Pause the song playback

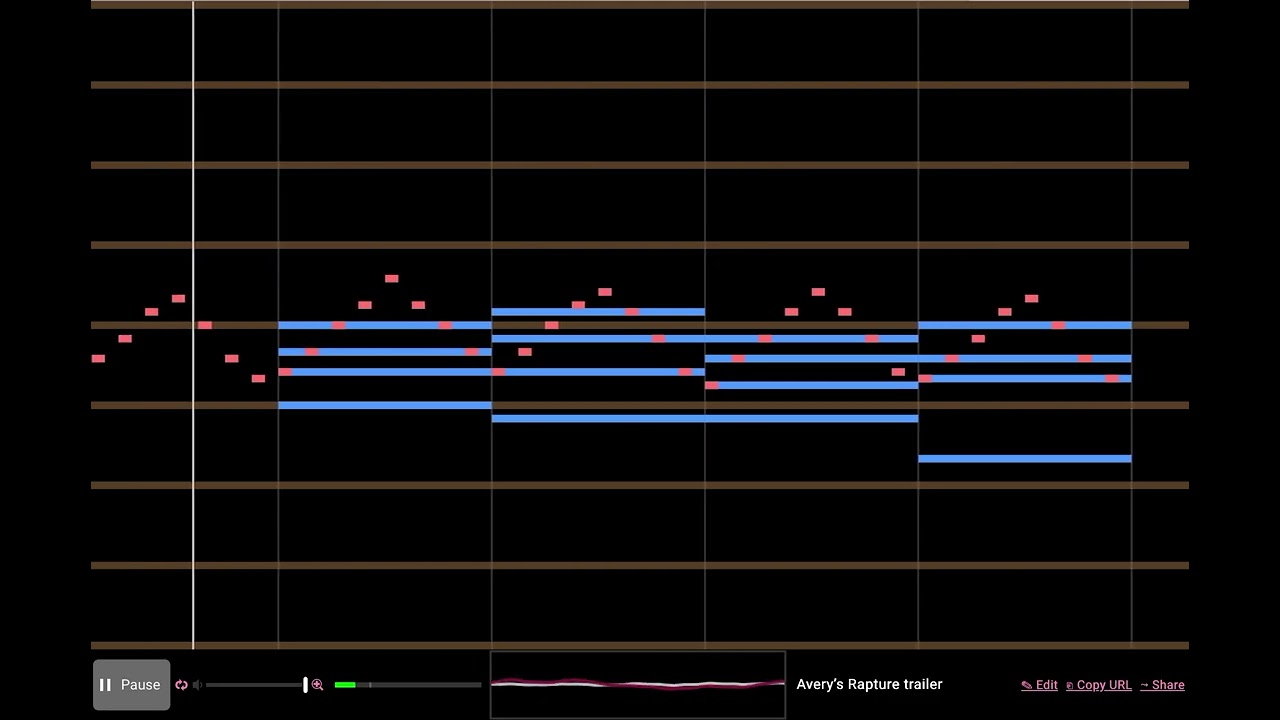(x=131, y=685)
